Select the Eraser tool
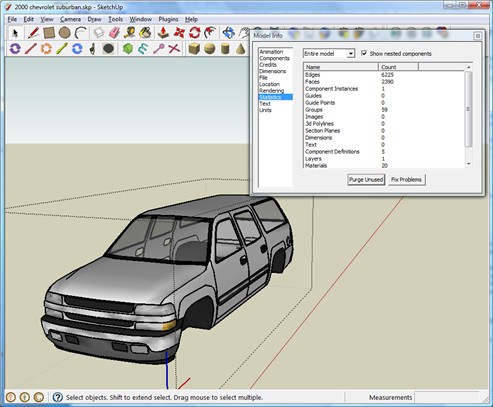 coord(114,33)
